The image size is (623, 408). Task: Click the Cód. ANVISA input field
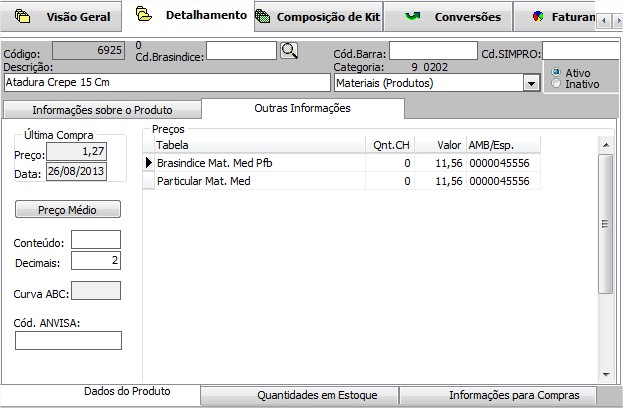click(68, 341)
